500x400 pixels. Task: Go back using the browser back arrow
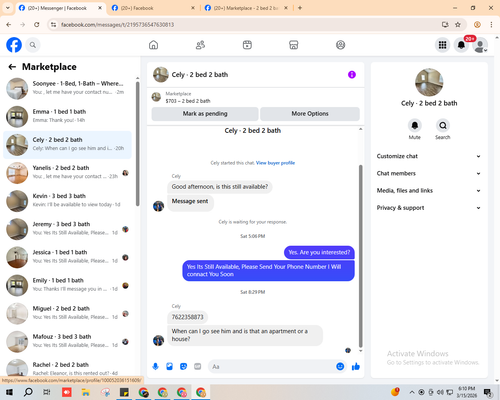point(9,25)
